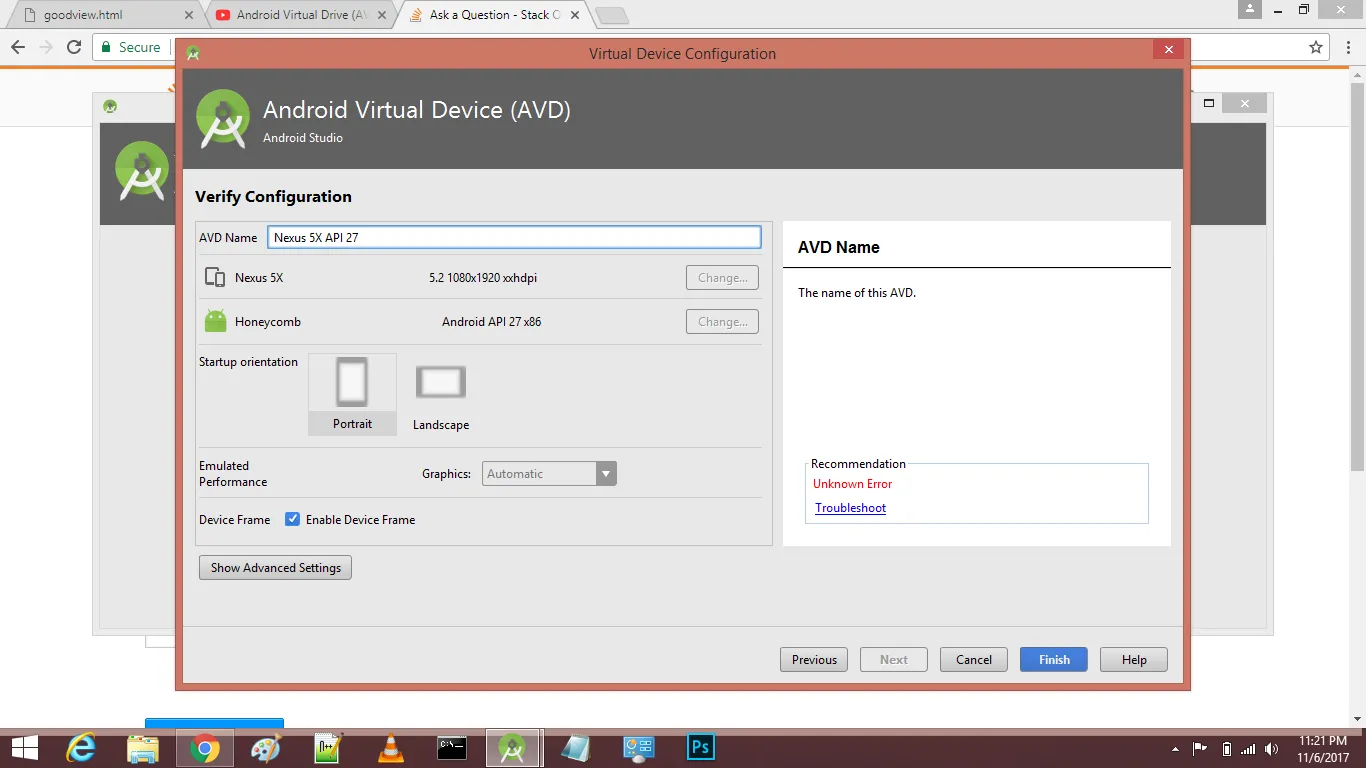Open File Explorer from taskbar
The width and height of the screenshot is (1366, 768).
(143, 748)
